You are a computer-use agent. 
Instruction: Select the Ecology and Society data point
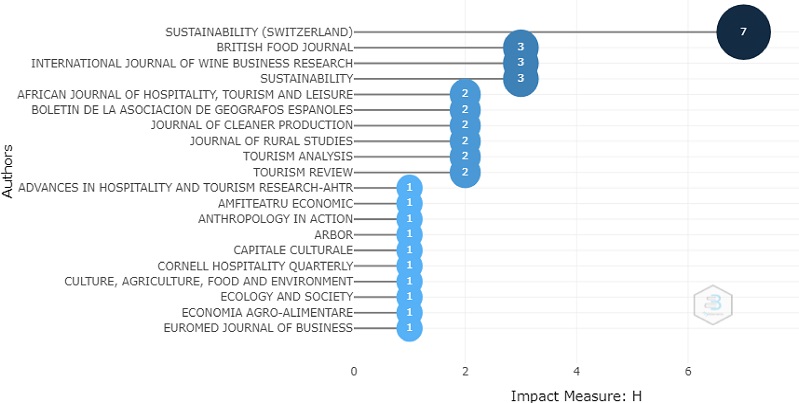click(x=409, y=297)
